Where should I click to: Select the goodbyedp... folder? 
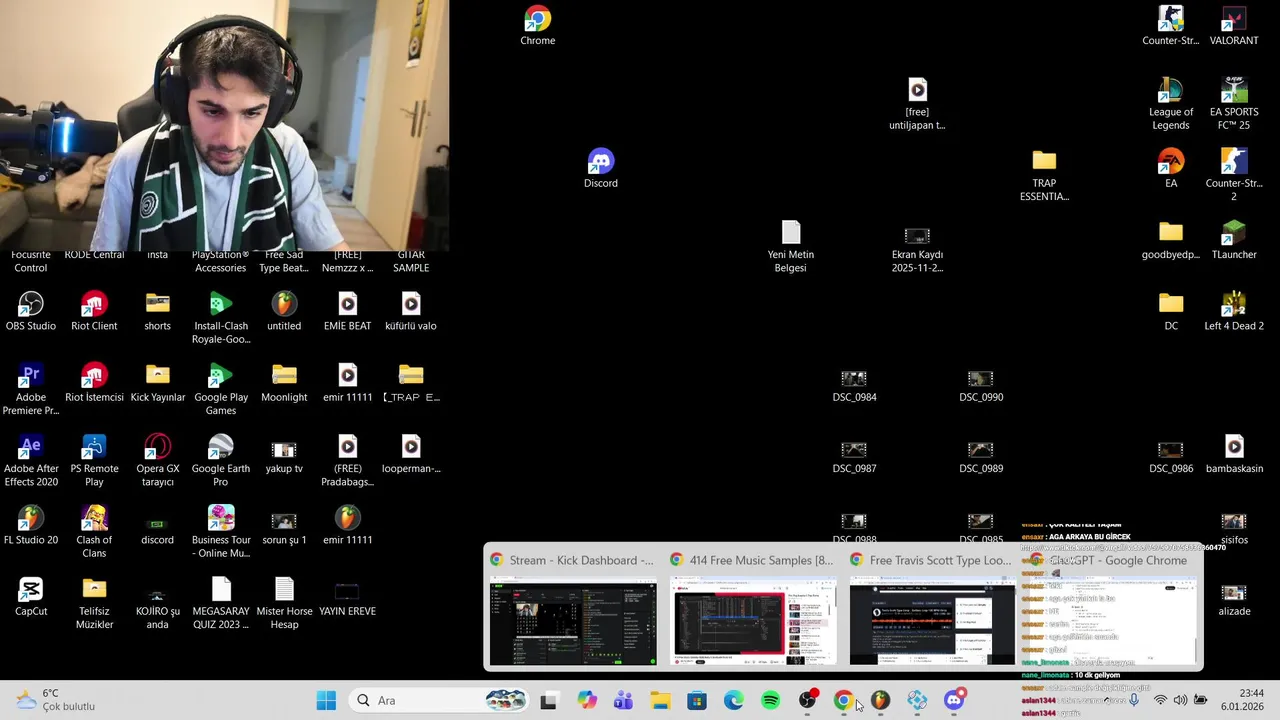point(1170,240)
